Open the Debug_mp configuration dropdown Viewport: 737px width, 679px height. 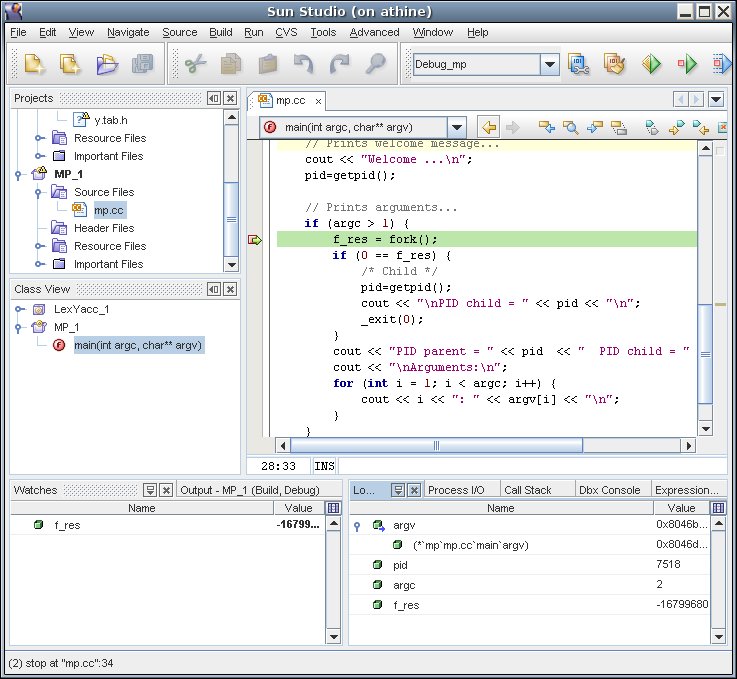550,65
